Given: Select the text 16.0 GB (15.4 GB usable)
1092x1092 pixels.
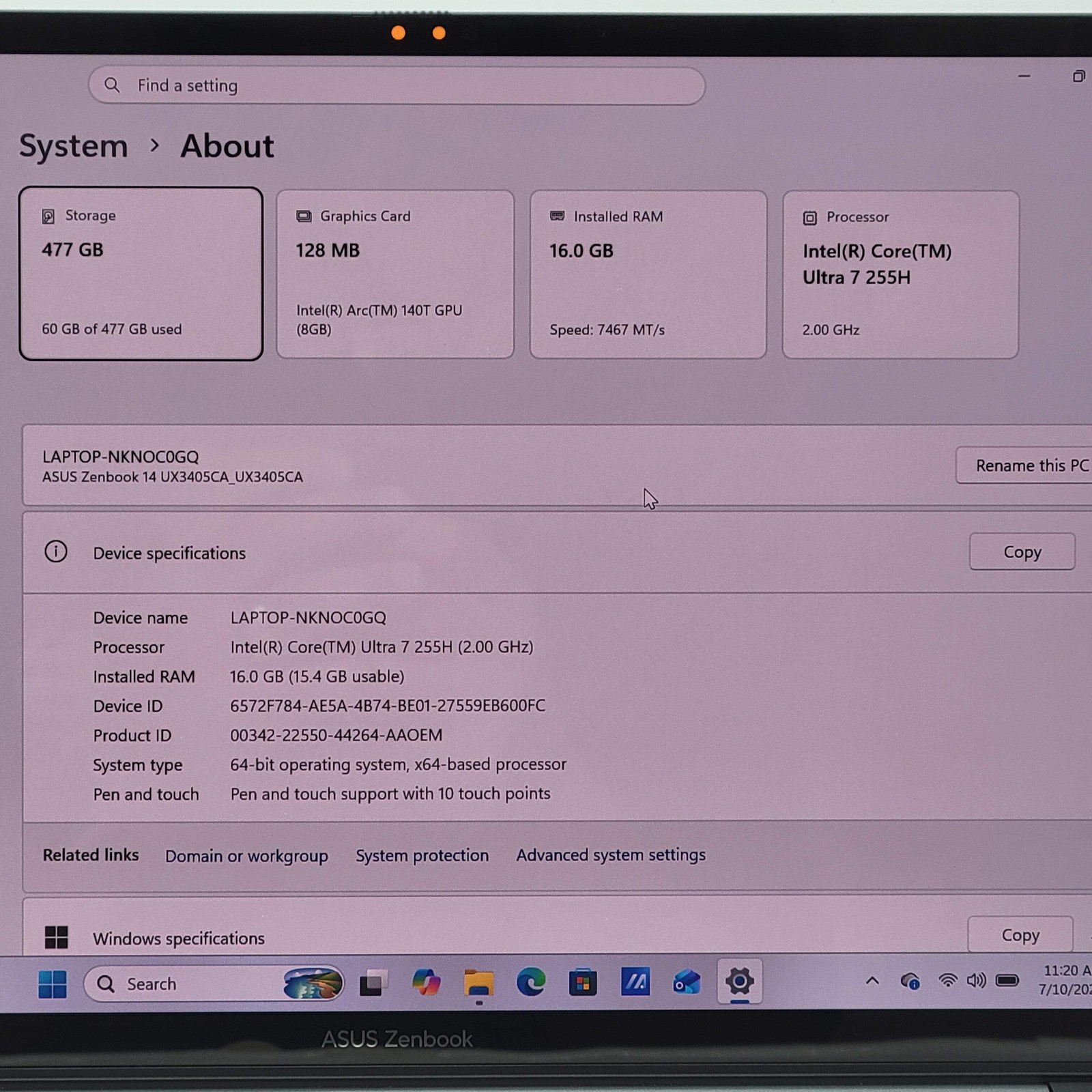Looking at the screenshot, I should point(317,676).
